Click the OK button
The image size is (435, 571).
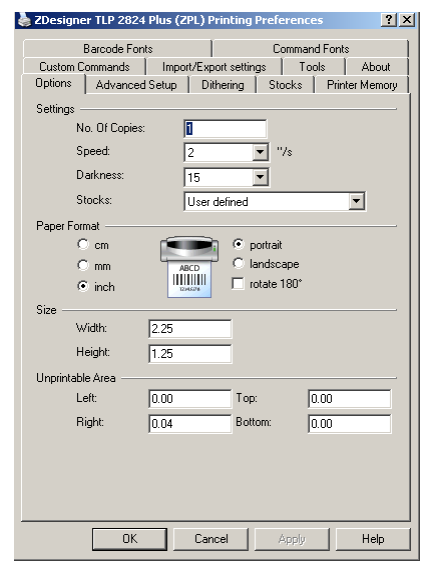click(x=130, y=539)
